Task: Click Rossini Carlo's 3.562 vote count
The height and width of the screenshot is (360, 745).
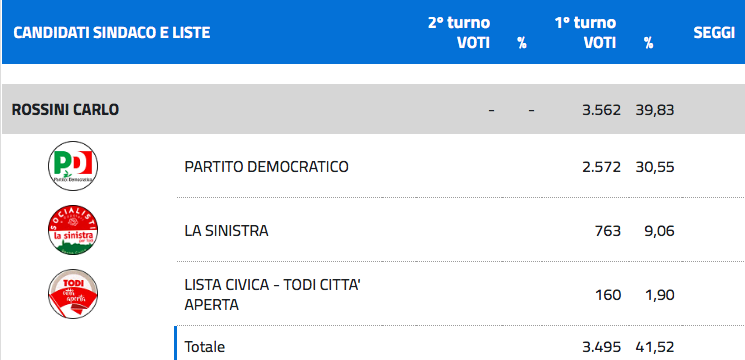Action: point(602,110)
